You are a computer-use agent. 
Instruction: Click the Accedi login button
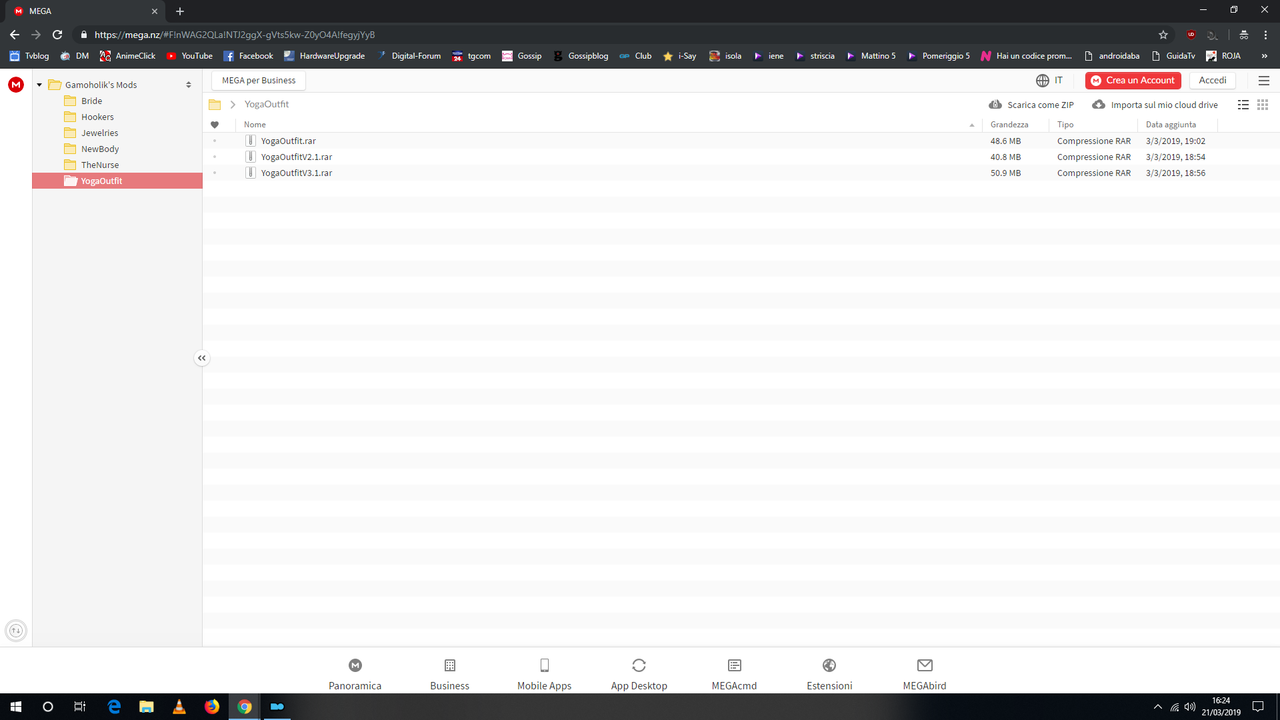1212,80
